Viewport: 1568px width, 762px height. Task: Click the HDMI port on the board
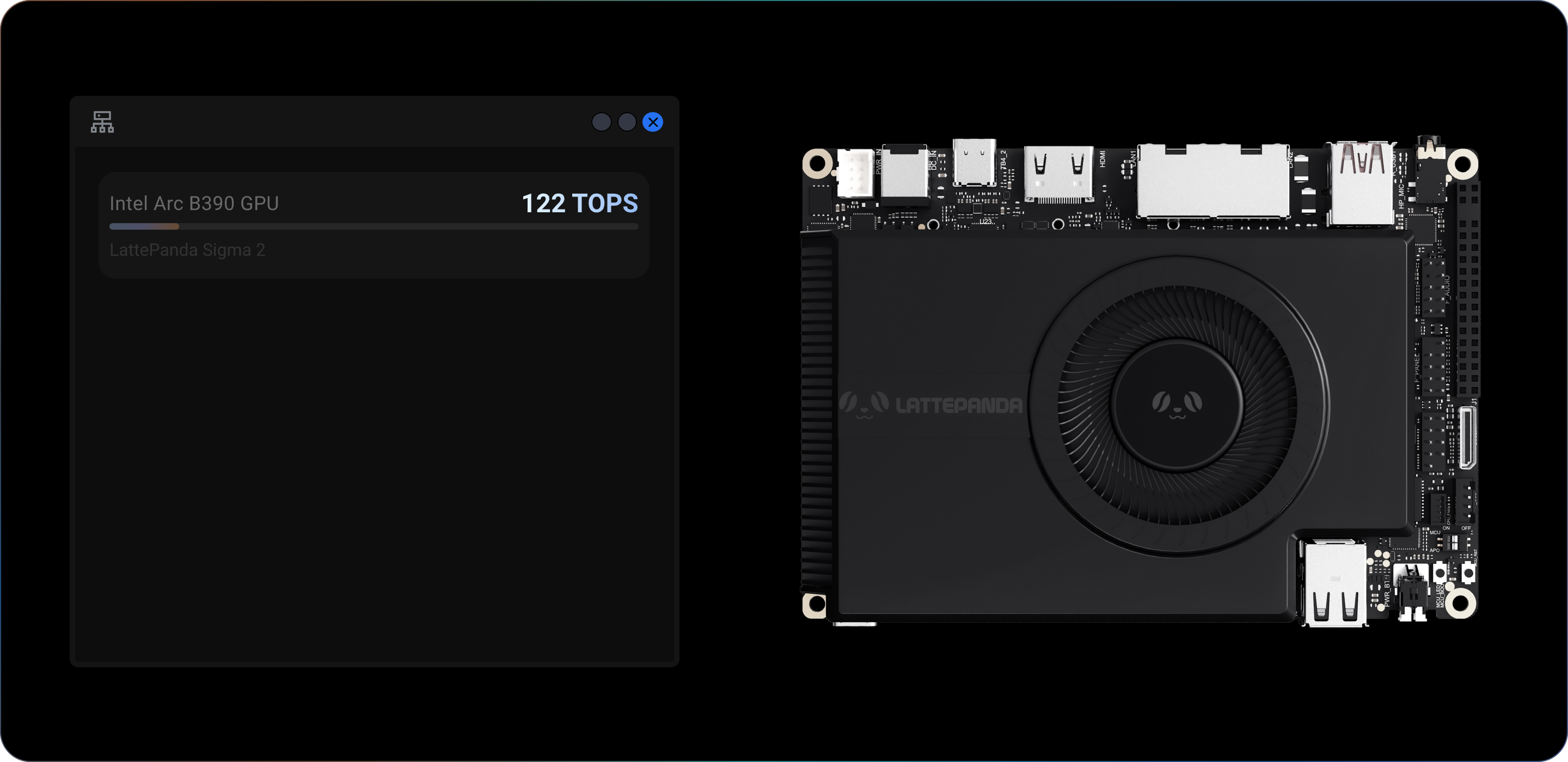[1058, 174]
